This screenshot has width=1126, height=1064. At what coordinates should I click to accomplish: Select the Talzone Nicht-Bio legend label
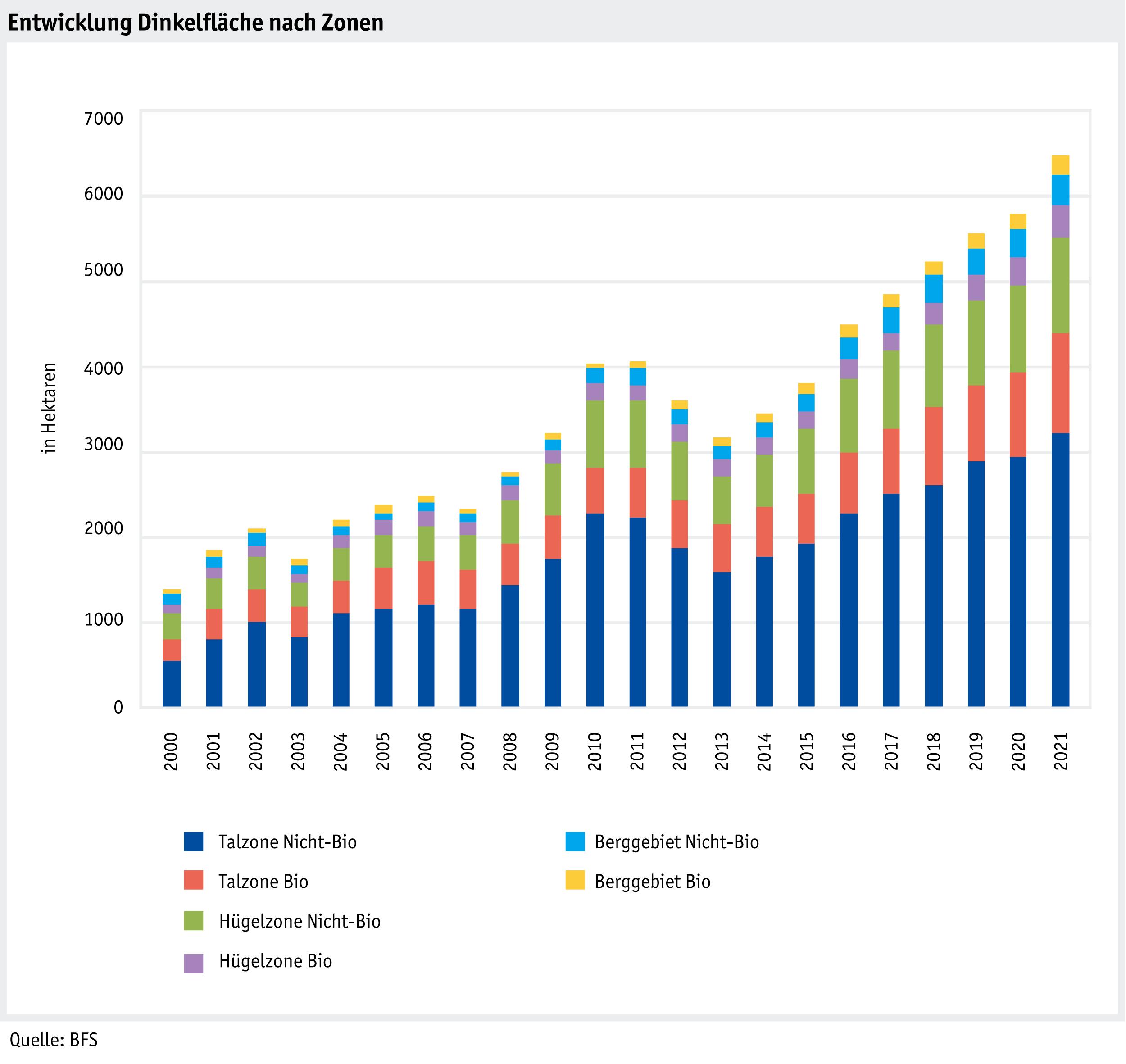click(287, 842)
